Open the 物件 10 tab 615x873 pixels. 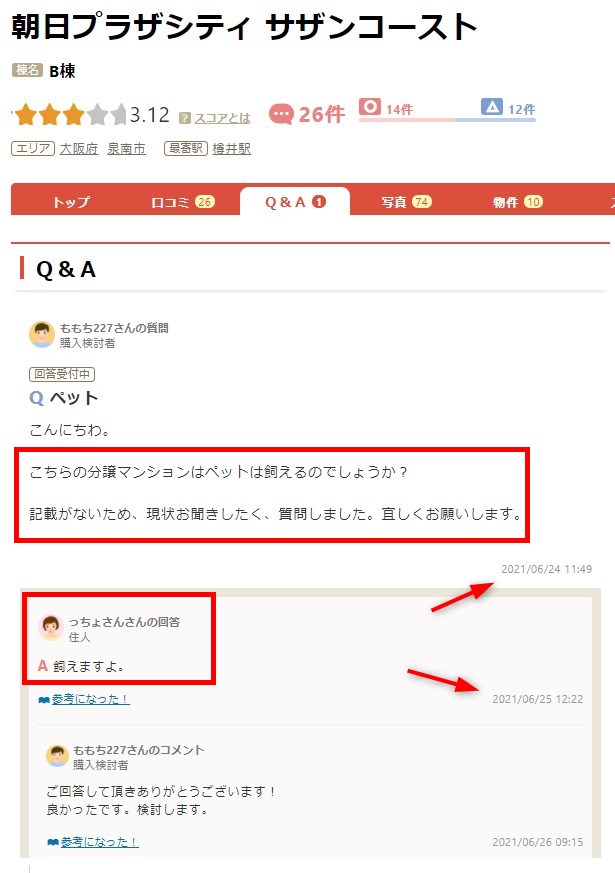click(518, 202)
